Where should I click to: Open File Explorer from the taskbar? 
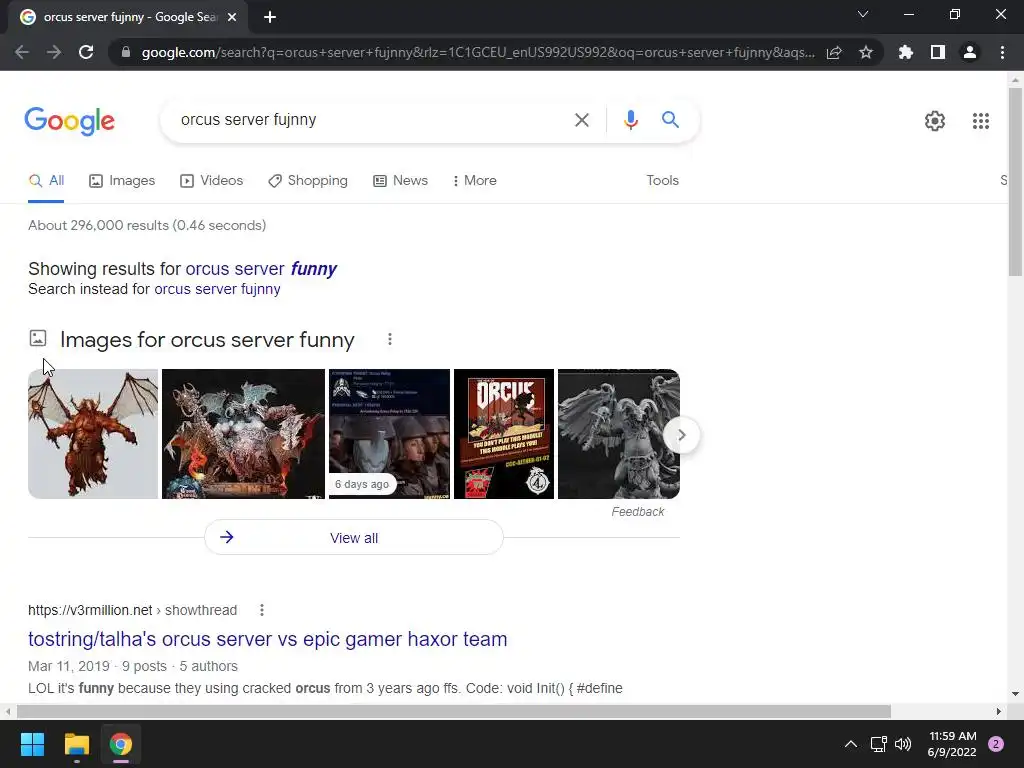tap(76, 744)
